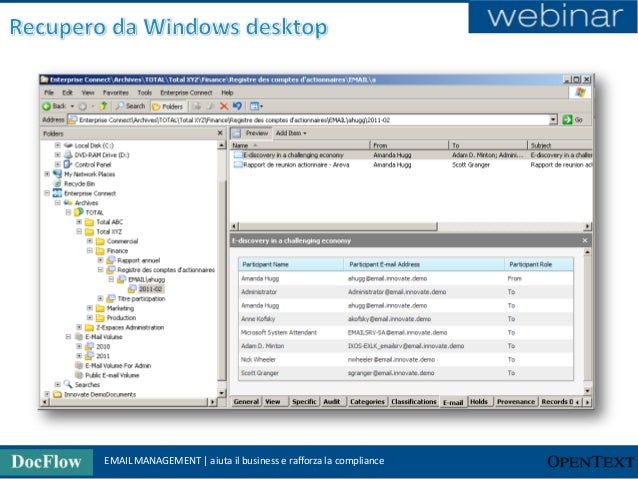Go up one folder level
The image size is (638, 479).
pyautogui.click(x=103, y=106)
